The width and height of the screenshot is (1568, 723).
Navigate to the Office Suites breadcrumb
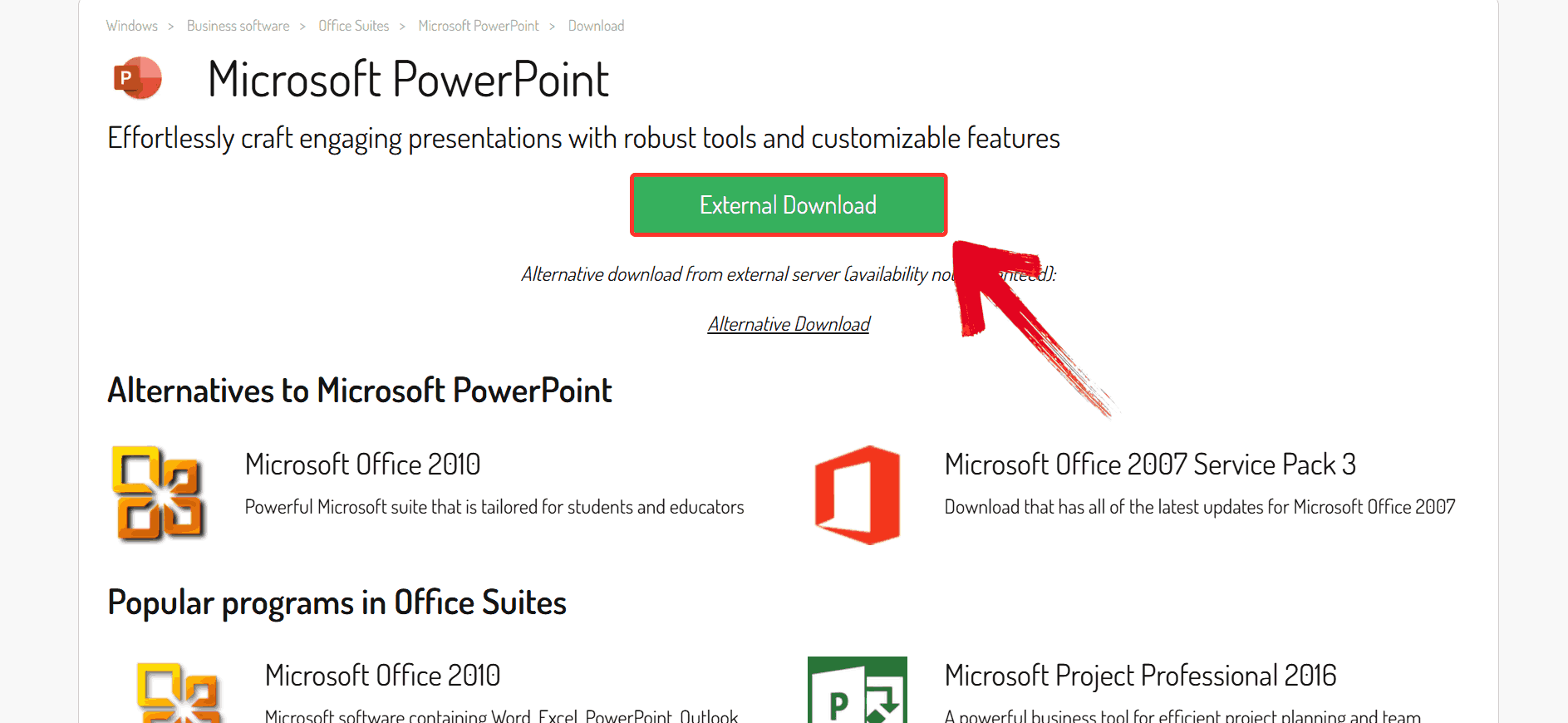click(x=353, y=26)
